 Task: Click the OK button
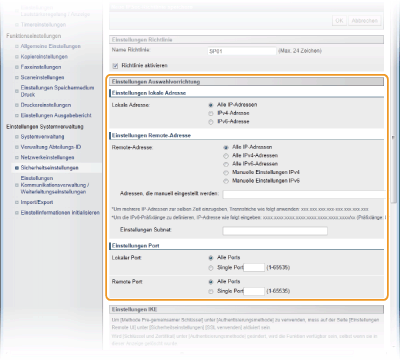click(x=339, y=21)
